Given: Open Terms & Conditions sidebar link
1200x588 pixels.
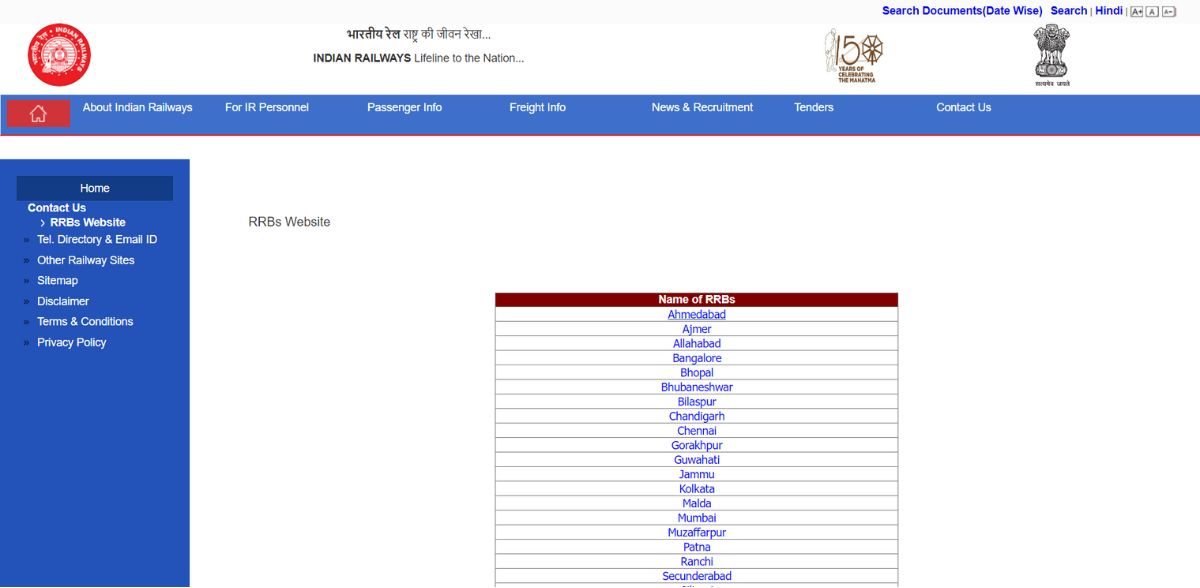Looking at the screenshot, I should click(x=85, y=322).
